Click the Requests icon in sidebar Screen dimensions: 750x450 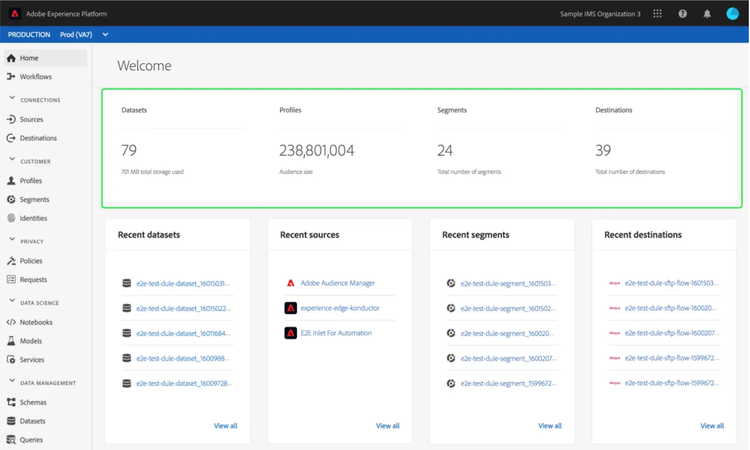pos(11,279)
